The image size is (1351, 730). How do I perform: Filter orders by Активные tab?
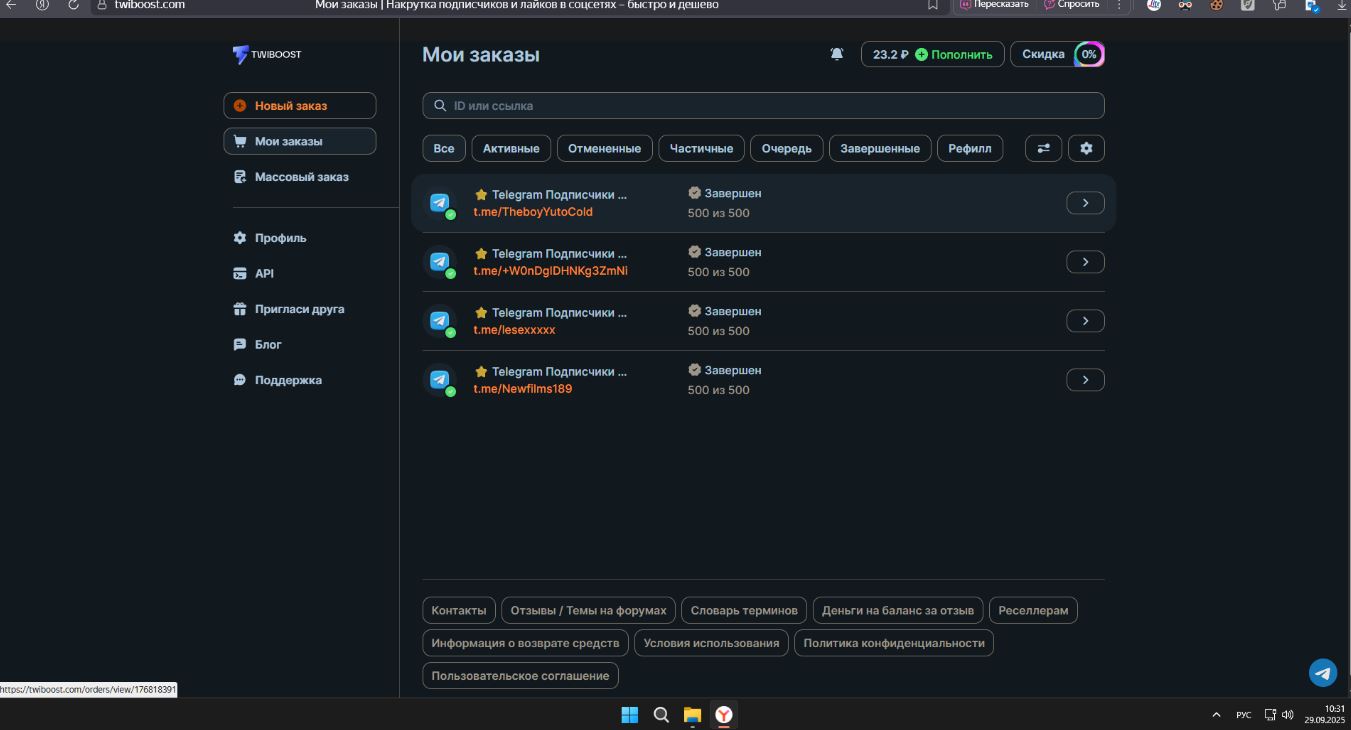(511, 148)
